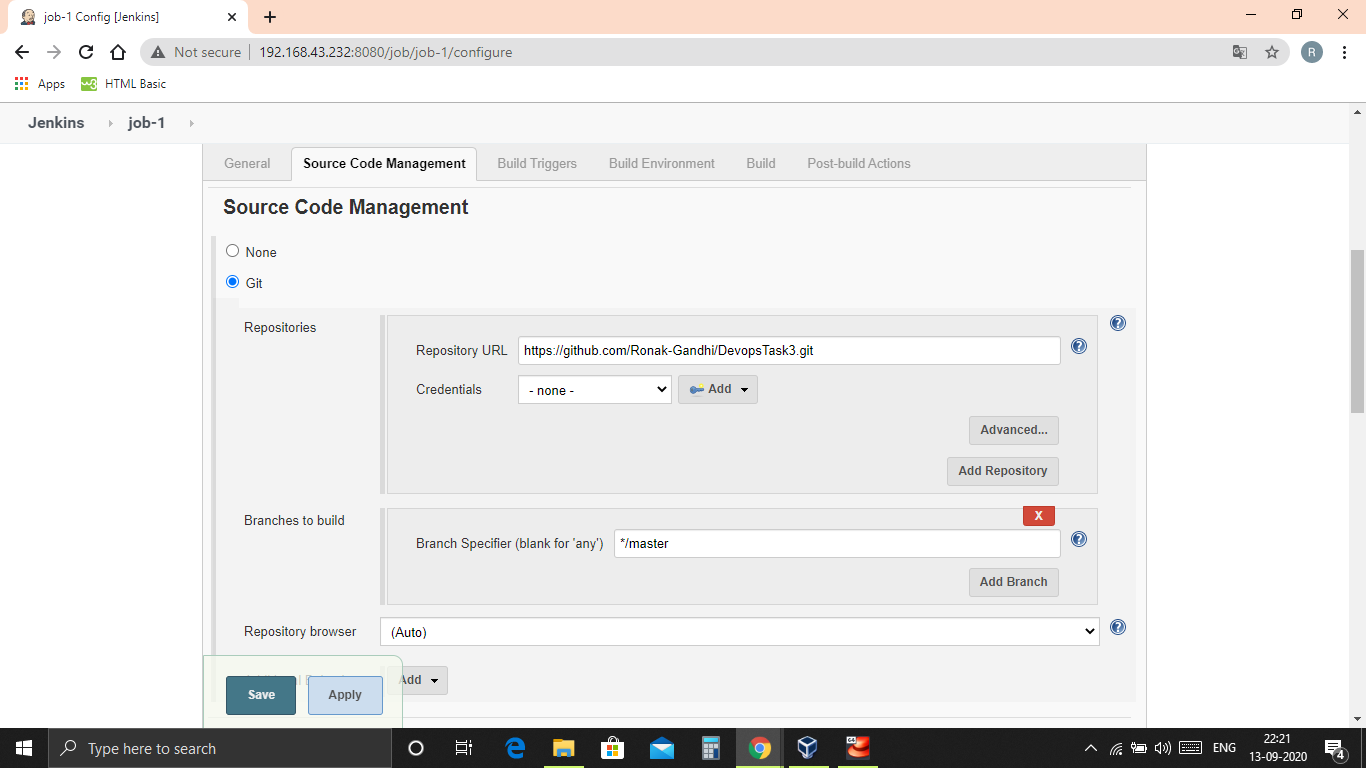Reload the Jenkins page
This screenshot has height=768, width=1366.
tap(86, 52)
